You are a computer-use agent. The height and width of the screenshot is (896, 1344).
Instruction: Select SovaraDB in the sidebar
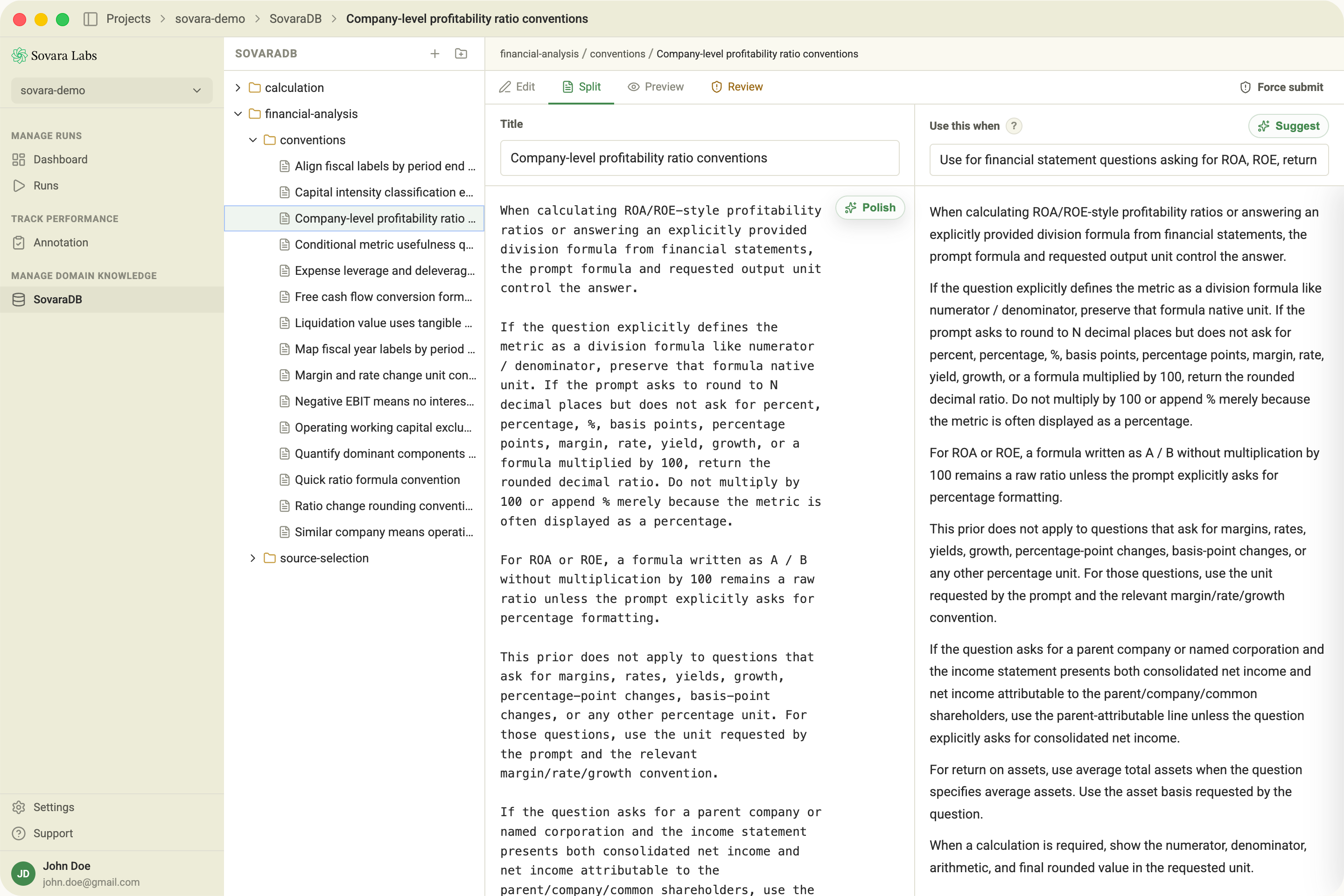point(112,300)
